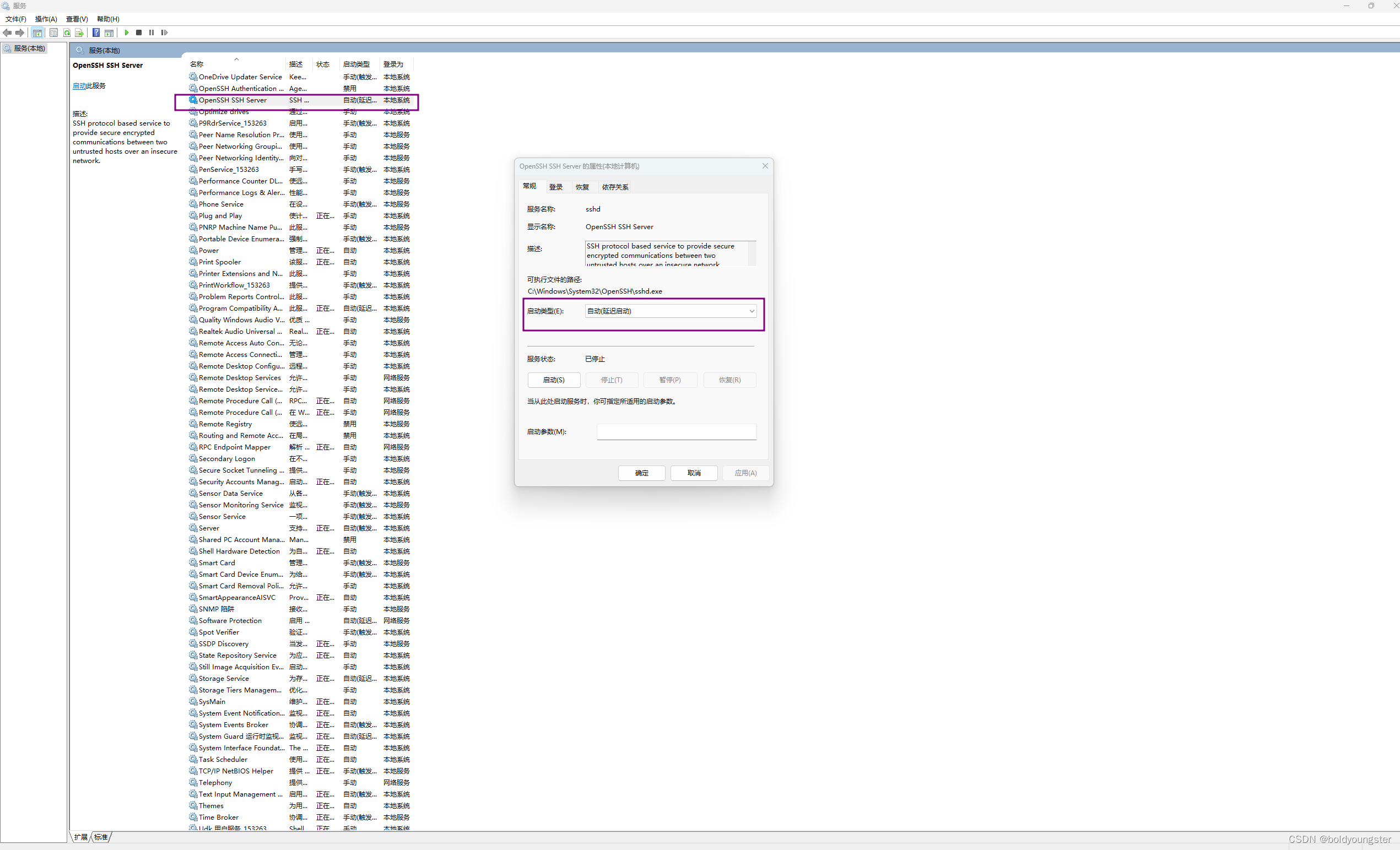
Task: Click gear icon next to Themes service
Action: pyautogui.click(x=193, y=806)
